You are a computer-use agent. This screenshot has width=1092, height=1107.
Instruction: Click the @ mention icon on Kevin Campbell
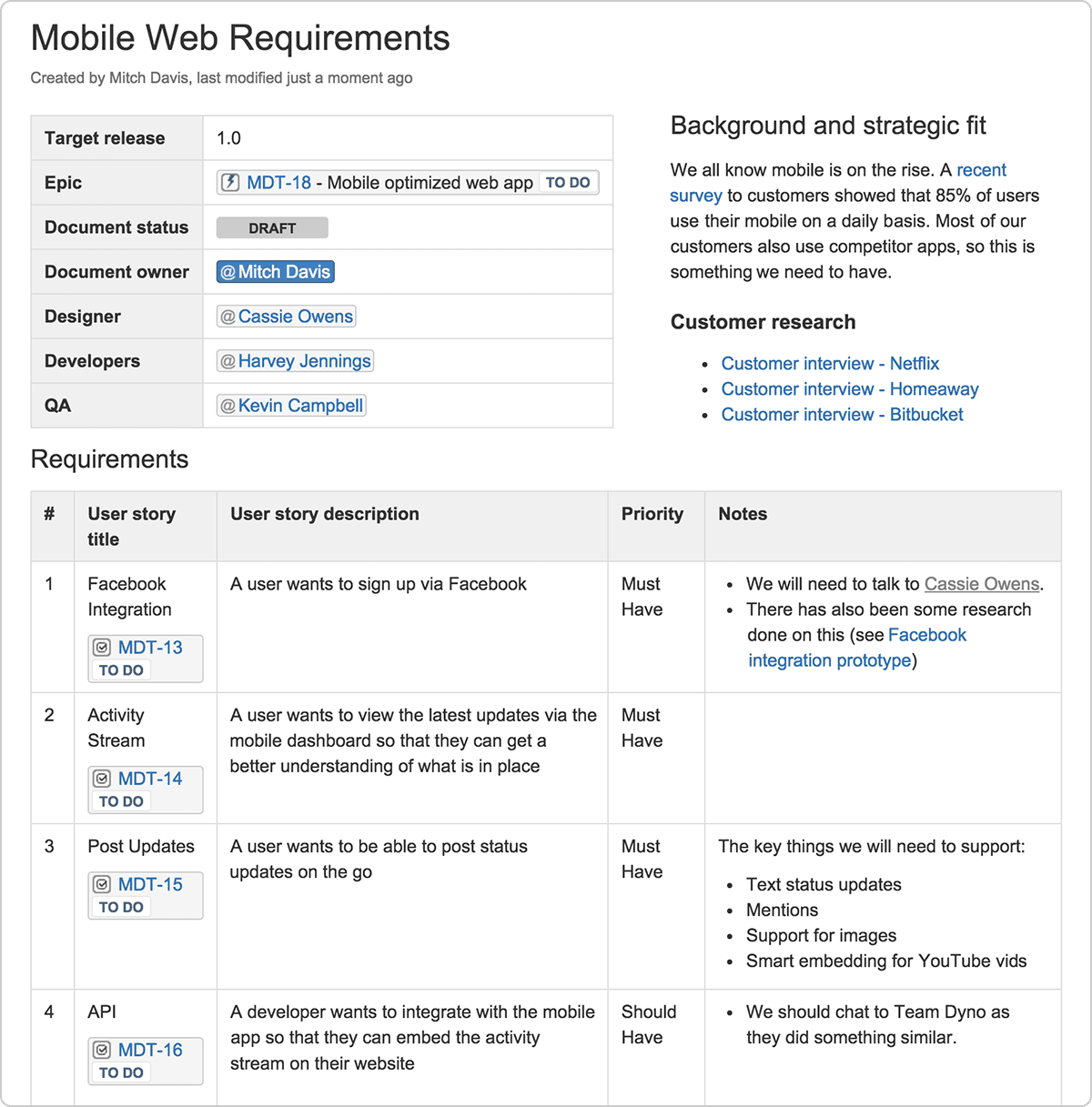[x=227, y=405]
